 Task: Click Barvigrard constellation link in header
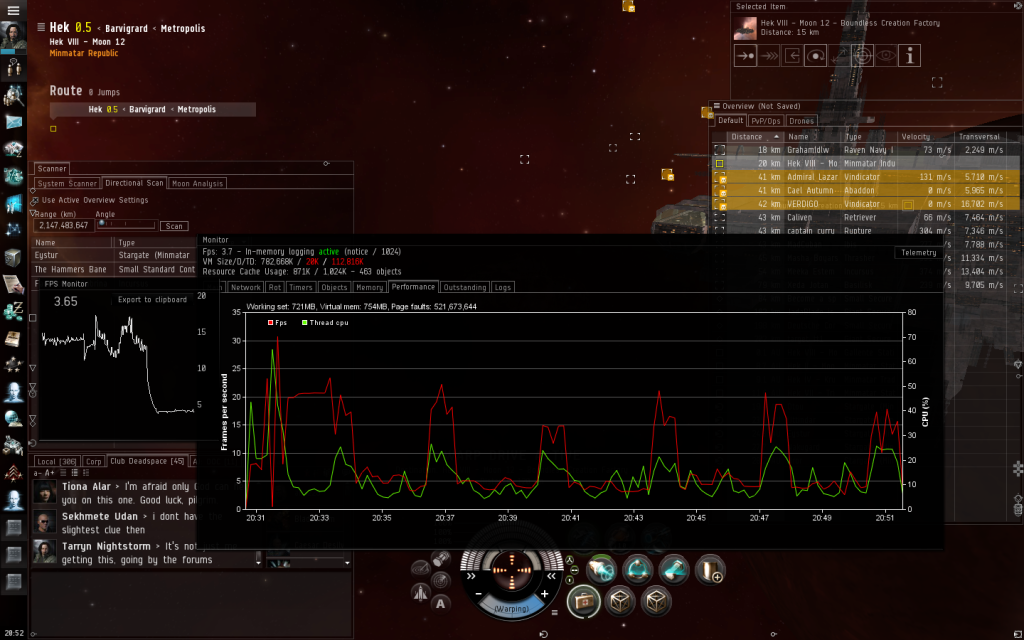pos(127,29)
